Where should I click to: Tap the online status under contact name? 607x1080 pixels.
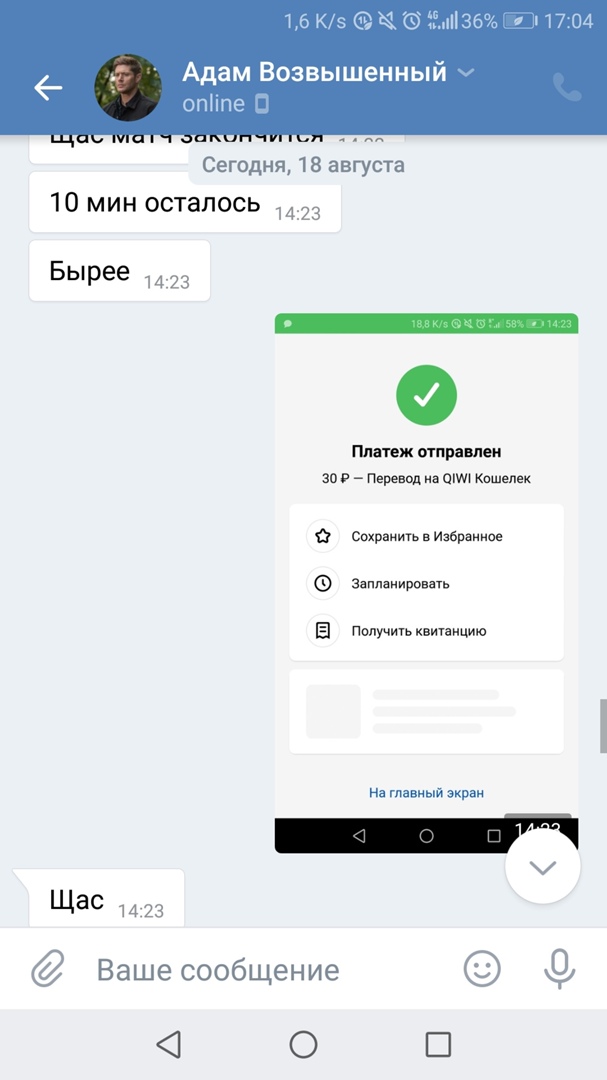point(213,103)
